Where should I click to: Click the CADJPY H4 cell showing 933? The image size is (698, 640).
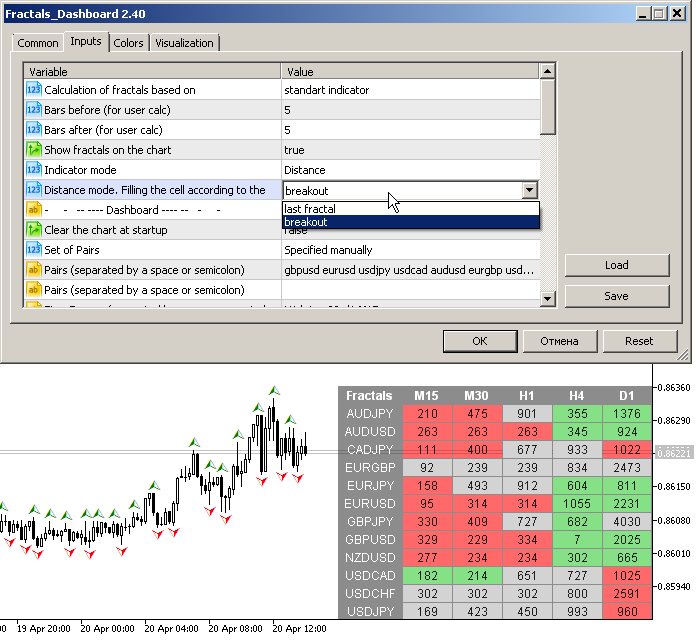click(x=577, y=450)
